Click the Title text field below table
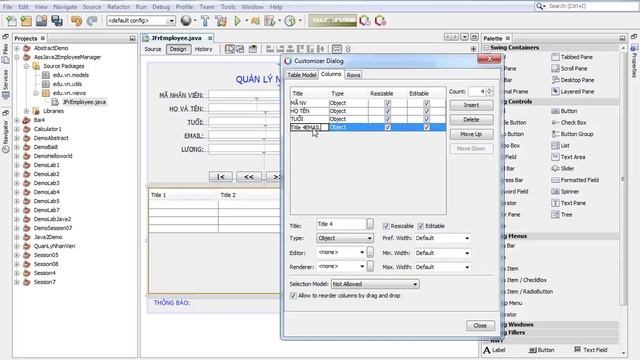Viewport: 640px width, 360px height. point(341,224)
